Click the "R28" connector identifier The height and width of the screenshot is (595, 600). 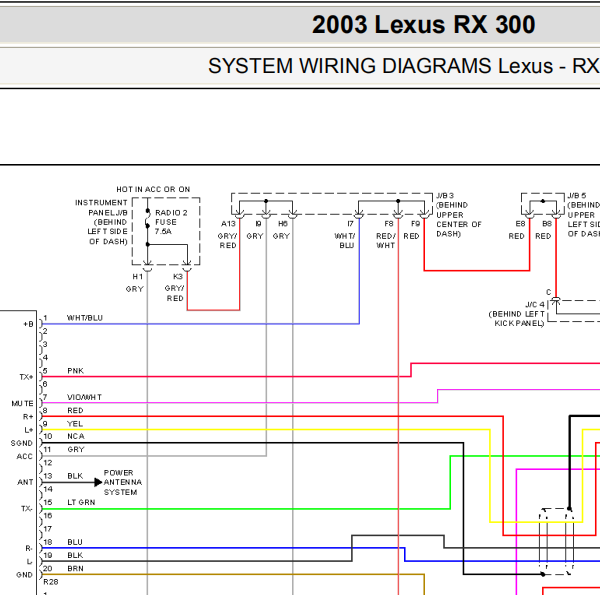tap(51, 582)
